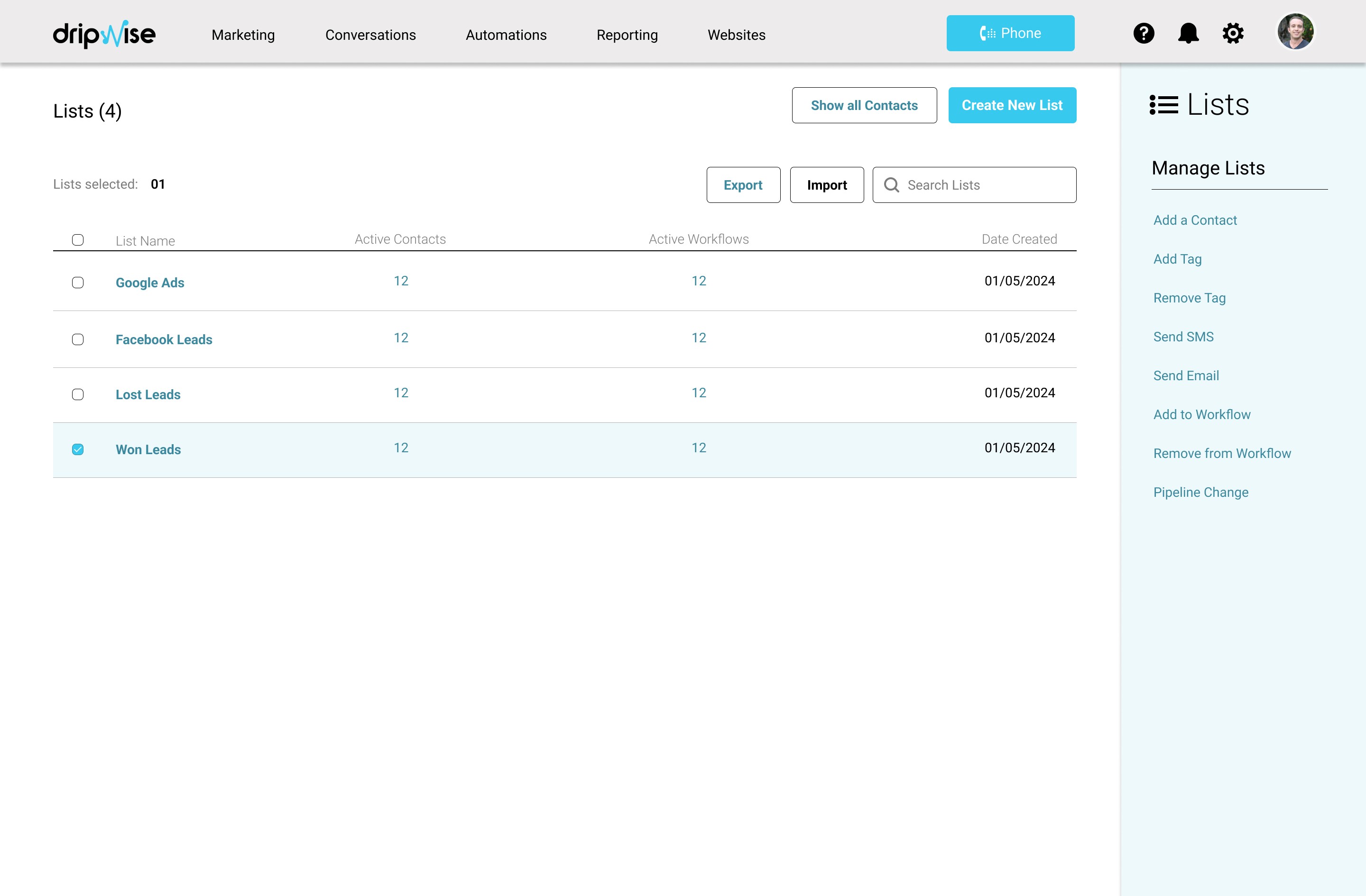This screenshot has width=1366, height=896.
Task: Click Send SMS in Manage Lists
Action: (x=1183, y=337)
